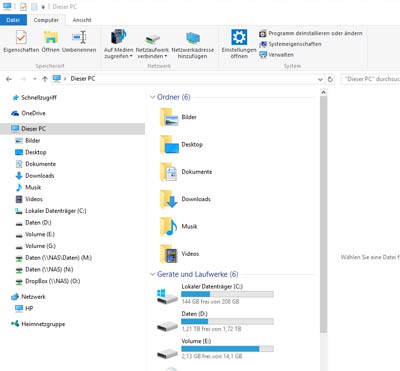Switch to the Computer tab

(46, 20)
